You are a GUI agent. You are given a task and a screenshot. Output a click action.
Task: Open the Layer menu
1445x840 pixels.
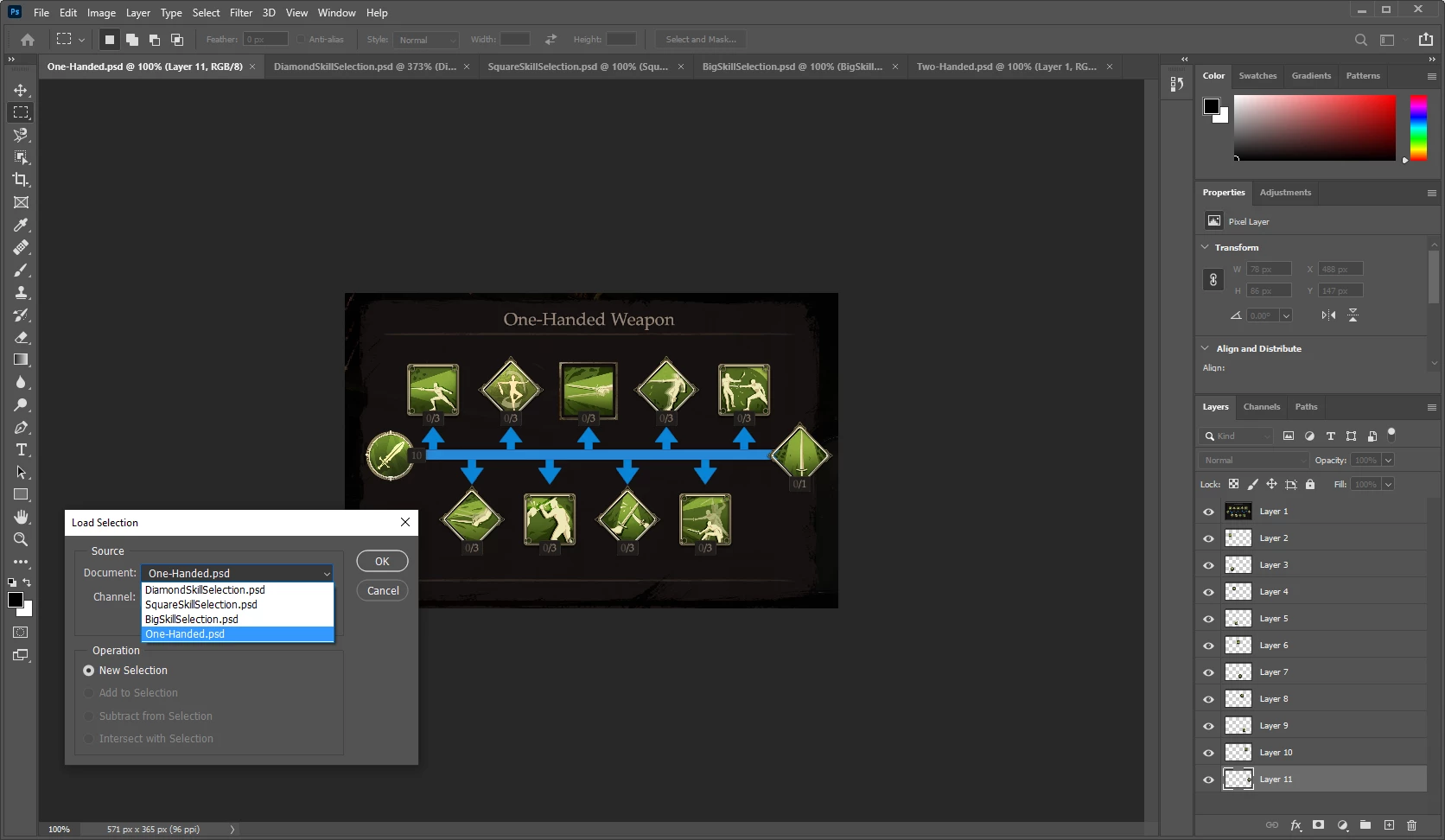(138, 13)
